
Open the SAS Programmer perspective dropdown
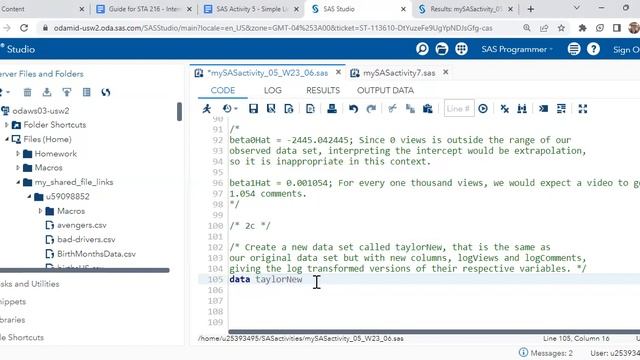517,49
